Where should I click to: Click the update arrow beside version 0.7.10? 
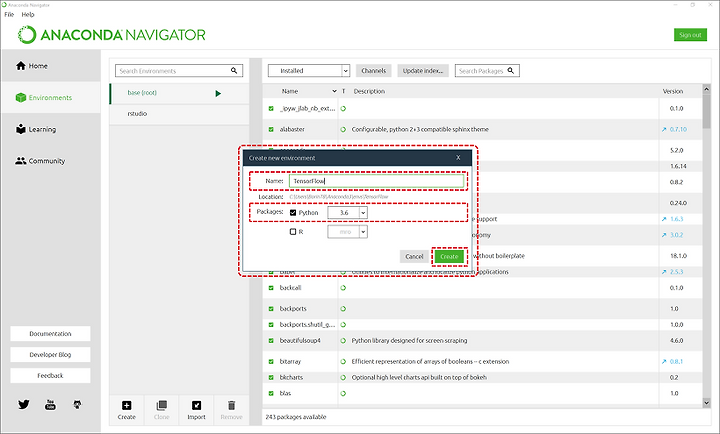664,130
